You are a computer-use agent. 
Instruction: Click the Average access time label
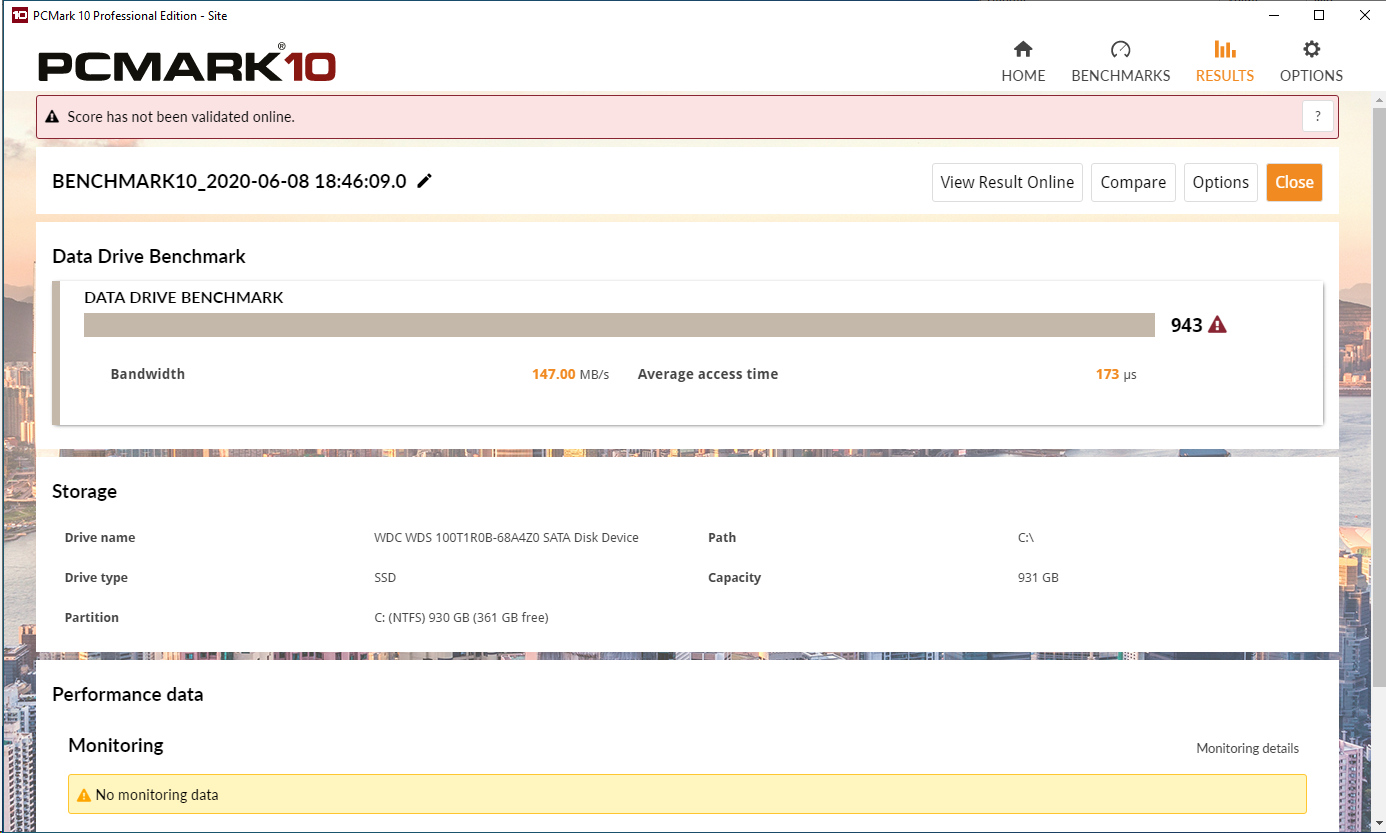coord(708,374)
